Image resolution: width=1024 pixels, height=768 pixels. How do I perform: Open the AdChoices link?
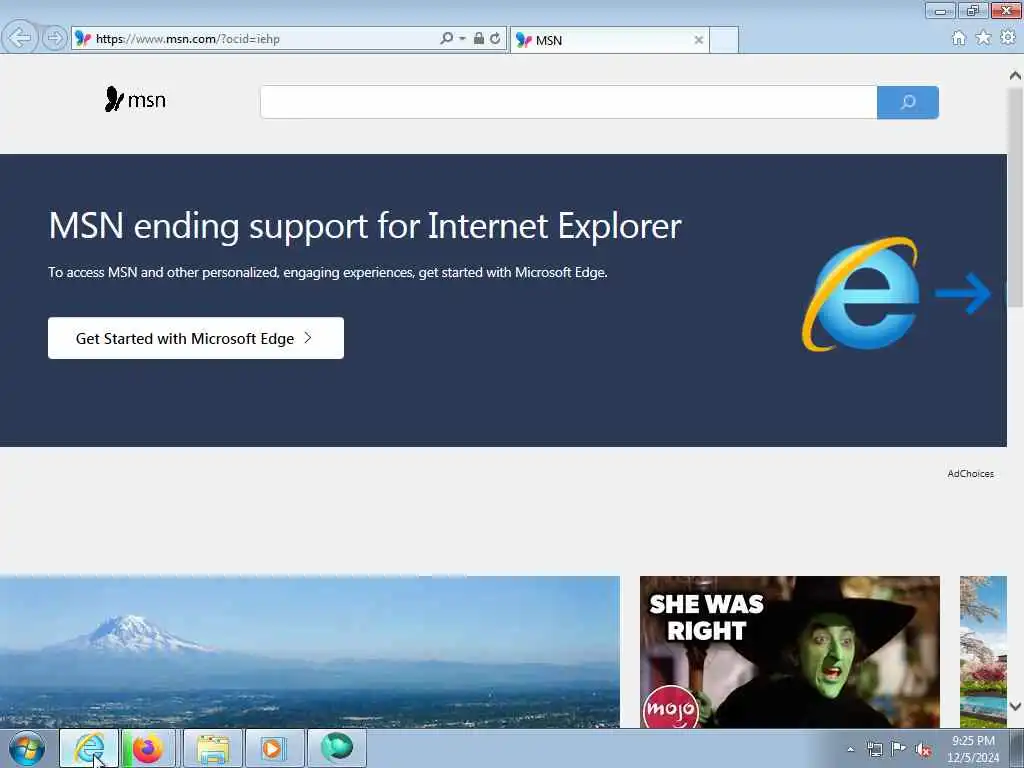[970, 473]
